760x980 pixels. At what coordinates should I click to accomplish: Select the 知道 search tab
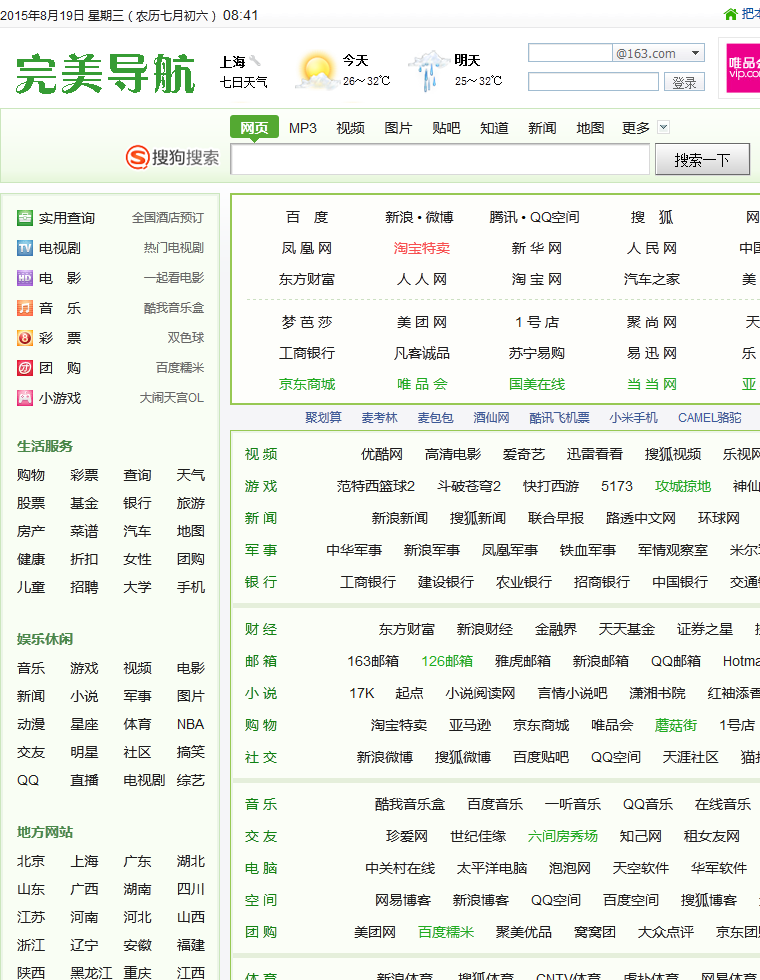494,128
